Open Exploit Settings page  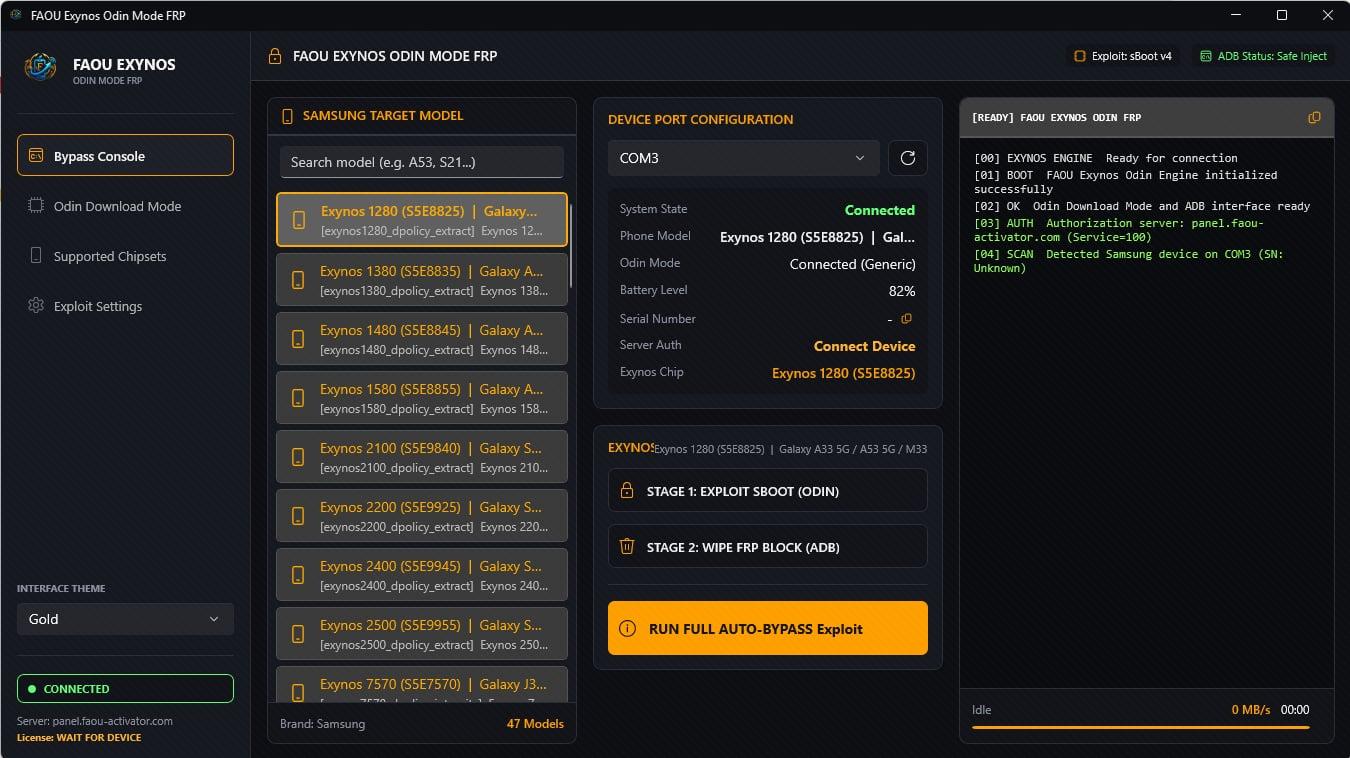125,306
